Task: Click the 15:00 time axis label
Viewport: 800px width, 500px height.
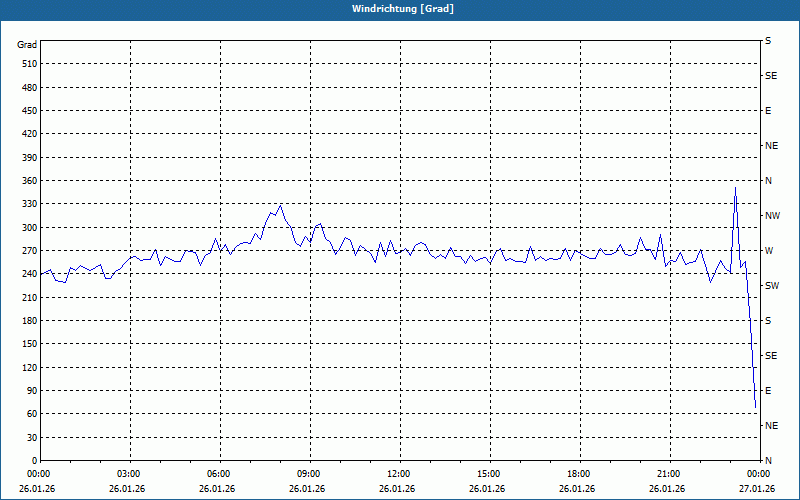Action: [489, 474]
